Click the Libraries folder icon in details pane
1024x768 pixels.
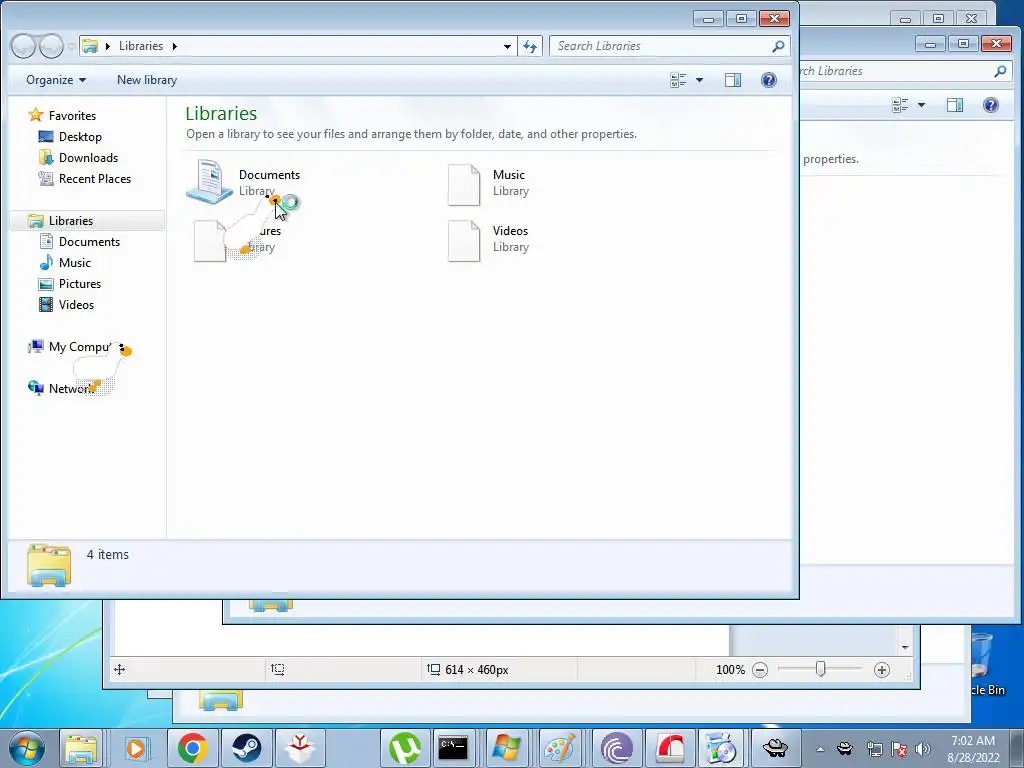click(x=49, y=564)
